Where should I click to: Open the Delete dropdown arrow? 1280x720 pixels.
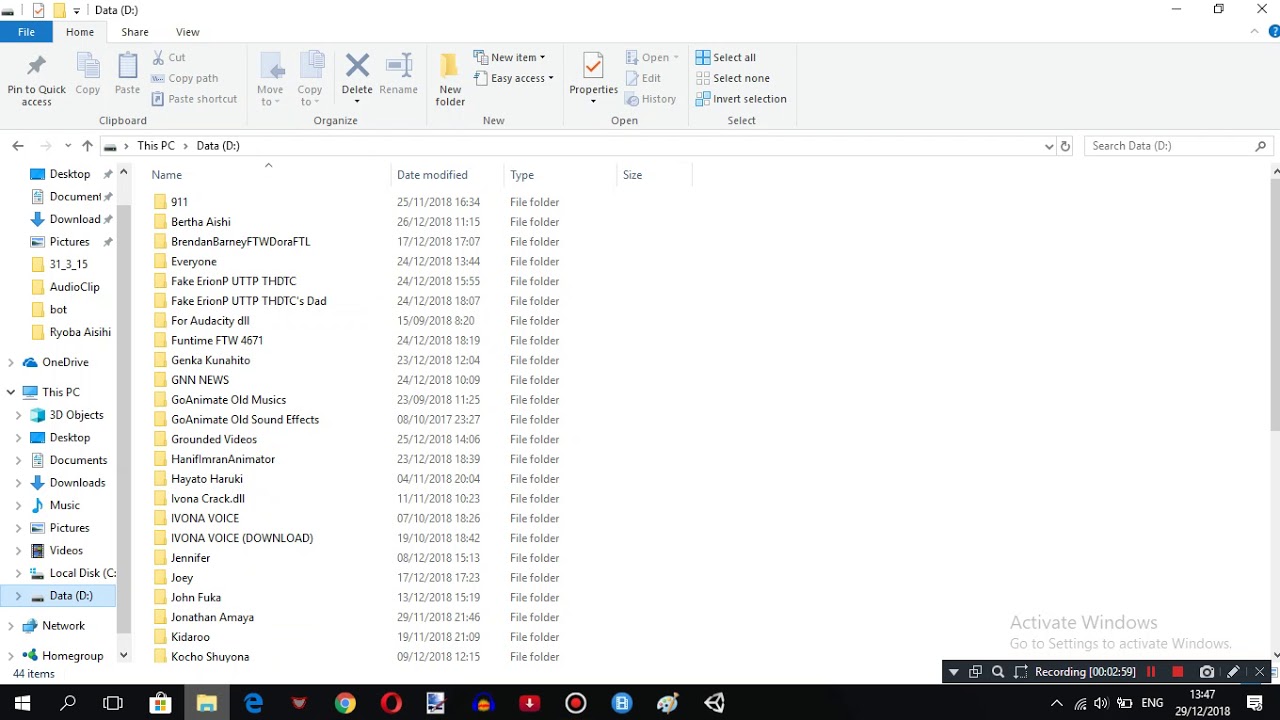[357, 101]
